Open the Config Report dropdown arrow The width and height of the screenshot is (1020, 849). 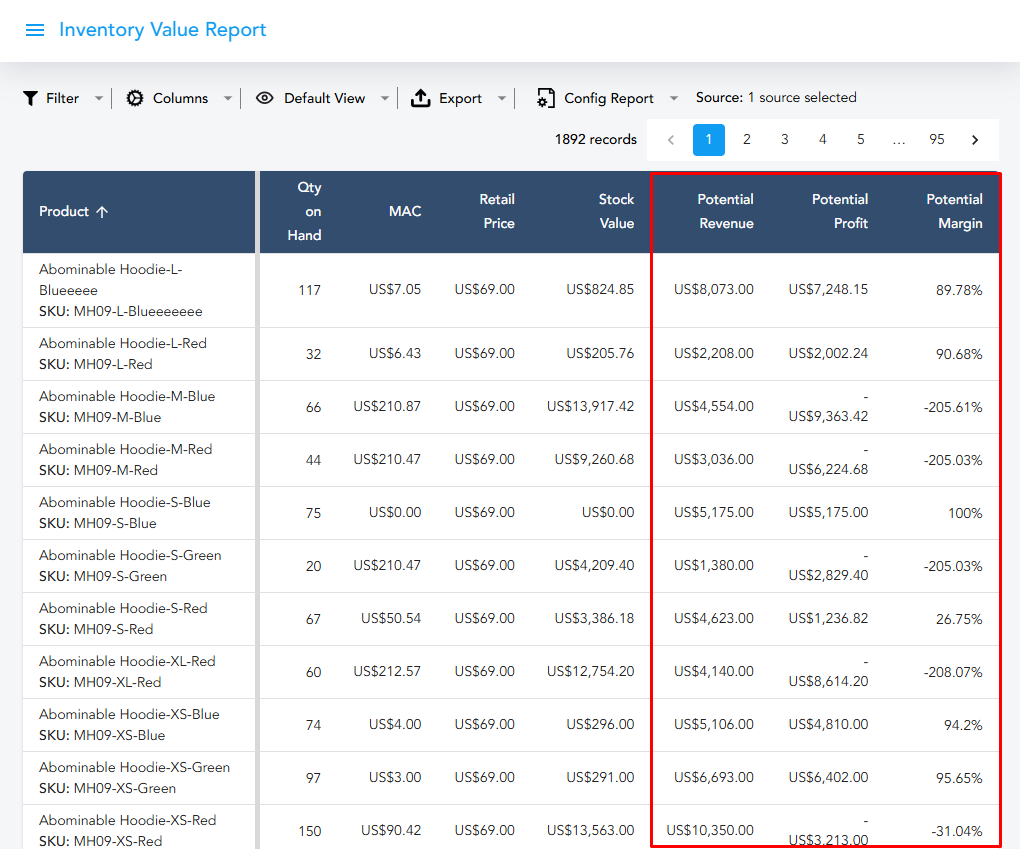[674, 98]
